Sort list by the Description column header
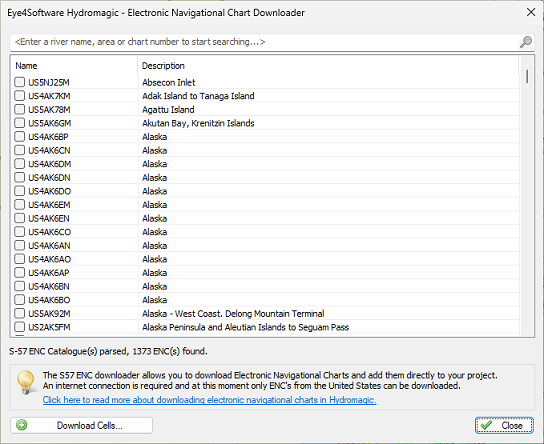Image resolution: width=544 pixels, height=444 pixels. [328, 66]
